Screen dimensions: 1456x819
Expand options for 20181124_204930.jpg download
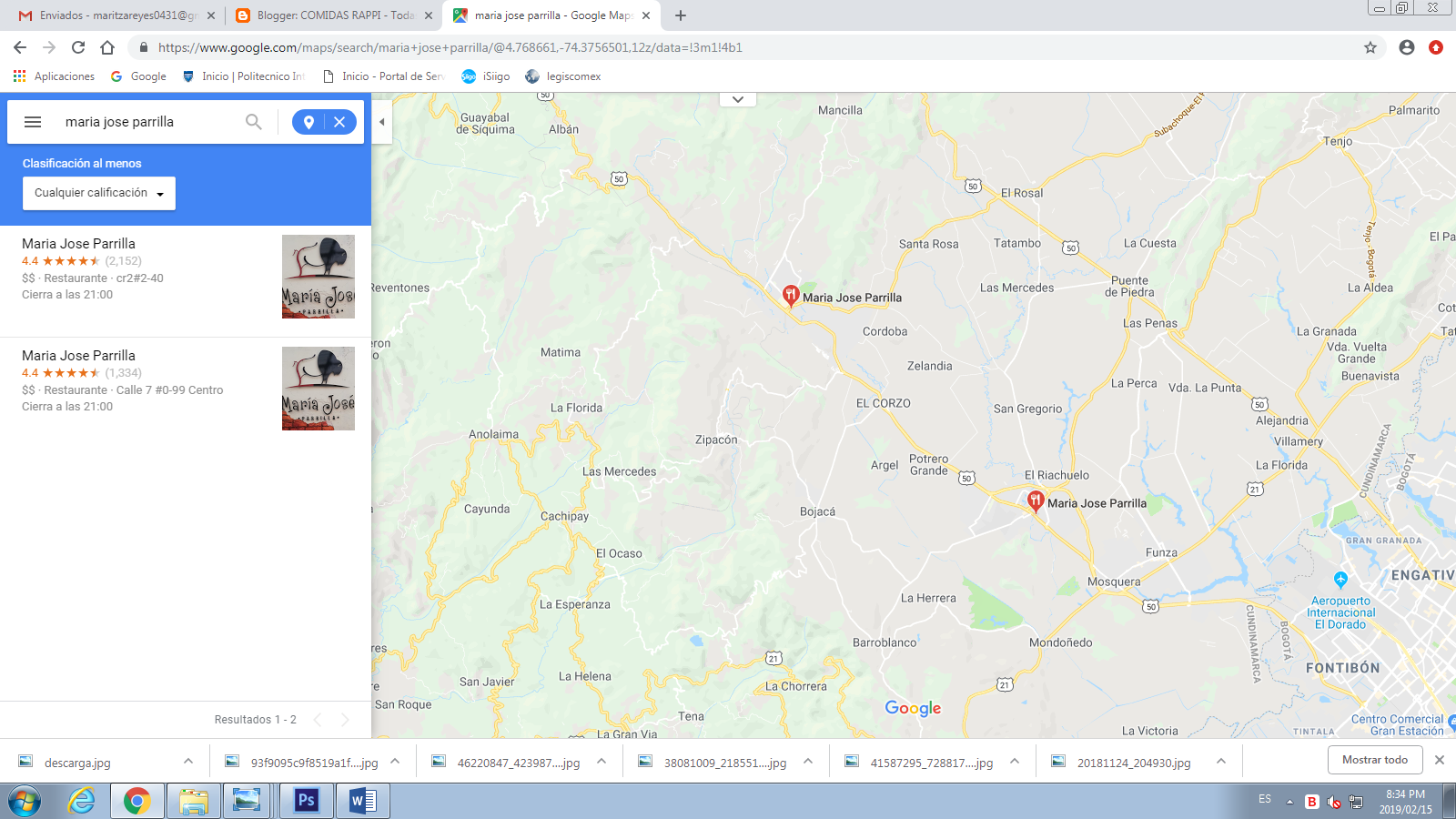[1221, 762]
